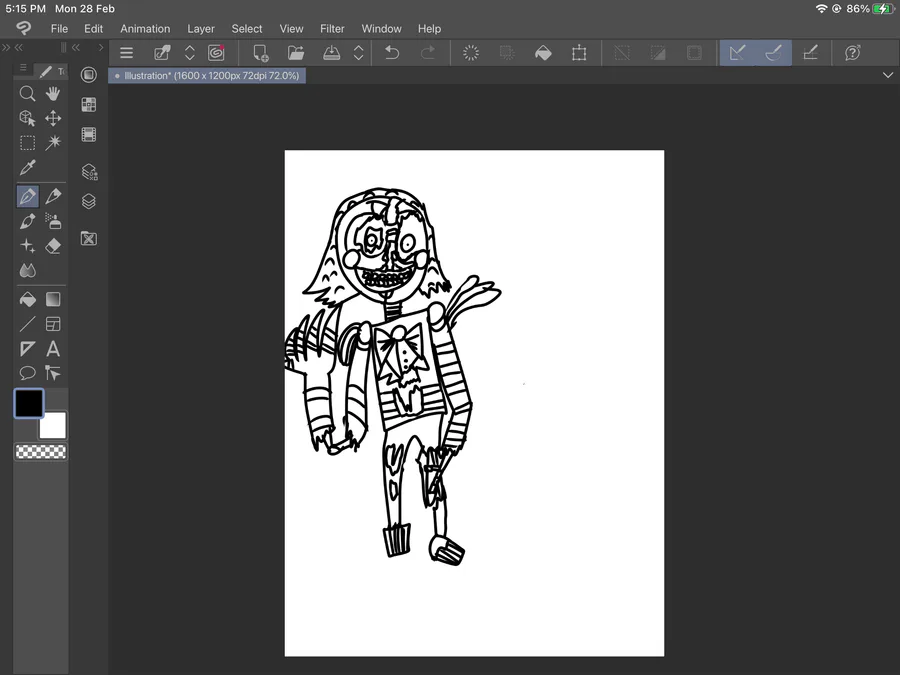Click the Fill bucket in the command bar
The height and width of the screenshot is (675, 900).
point(543,53)
